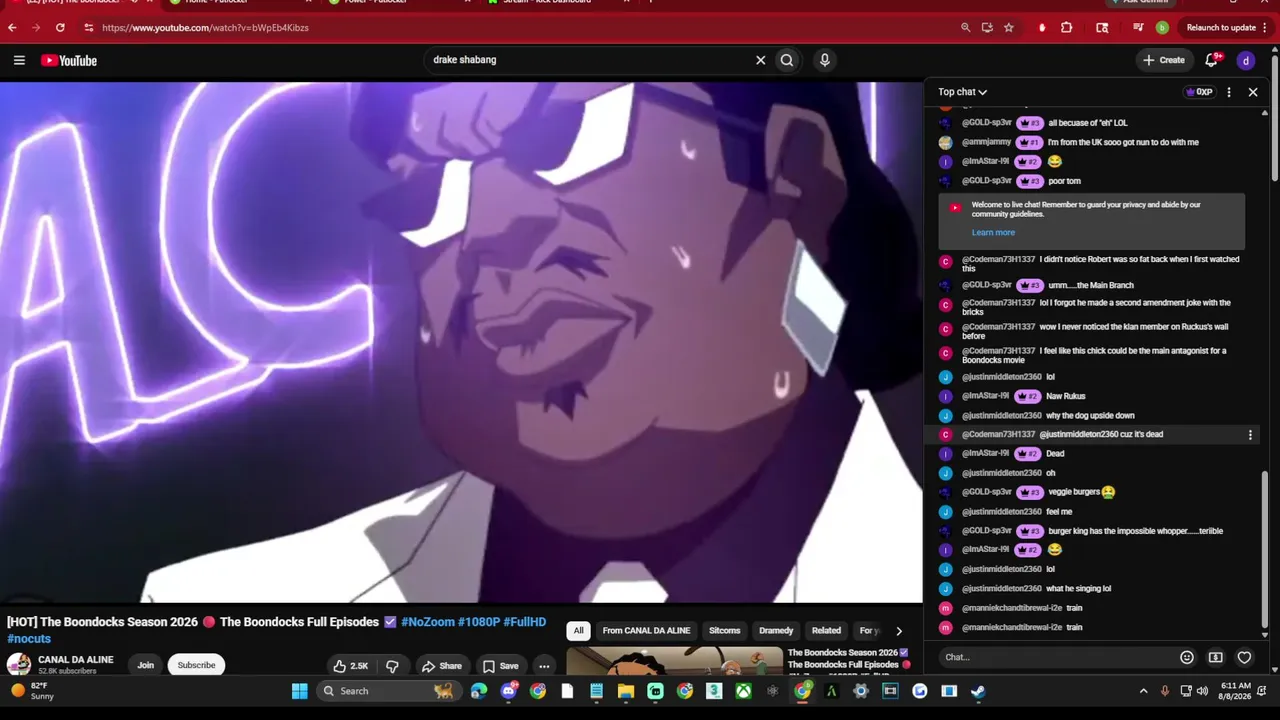Subscribe to CANAL DA ALINE
Screen dimensions: 1280x720
click(196, 665)
